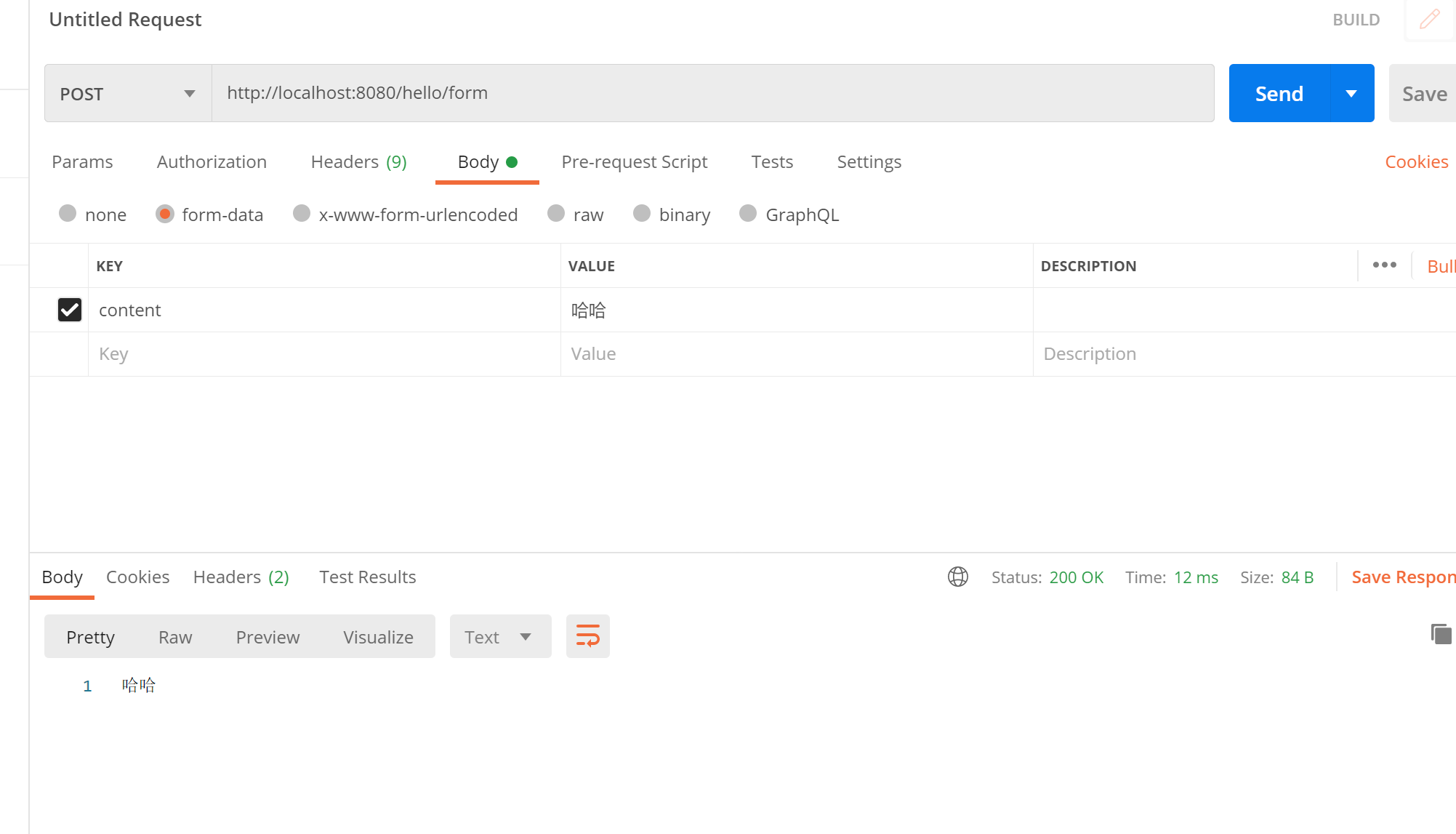Select the GraphQL body radio button
This screenshot has height=834, width=1456.
point(748,214)
